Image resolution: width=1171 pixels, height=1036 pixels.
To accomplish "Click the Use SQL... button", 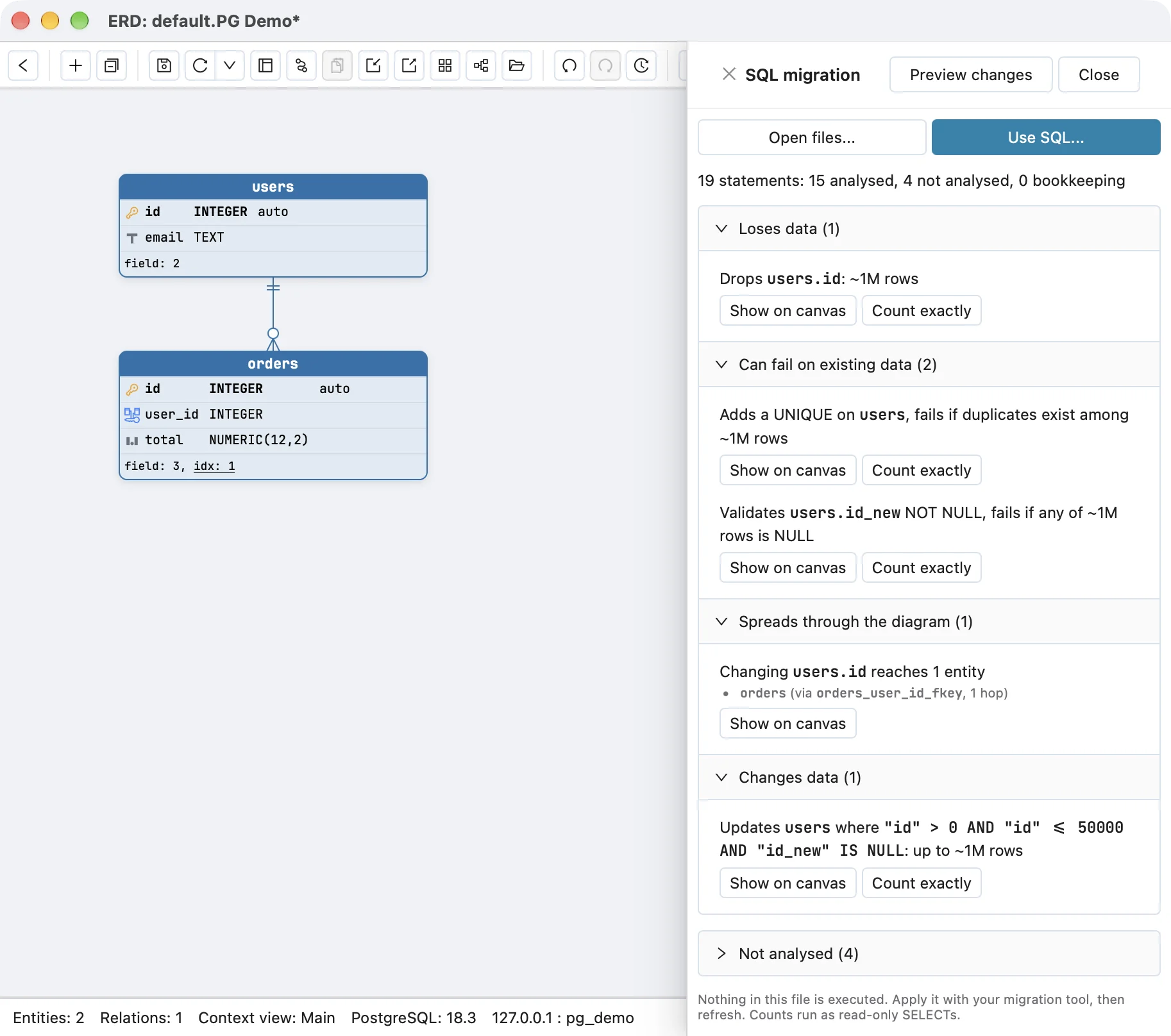I will pos(1046,137).
